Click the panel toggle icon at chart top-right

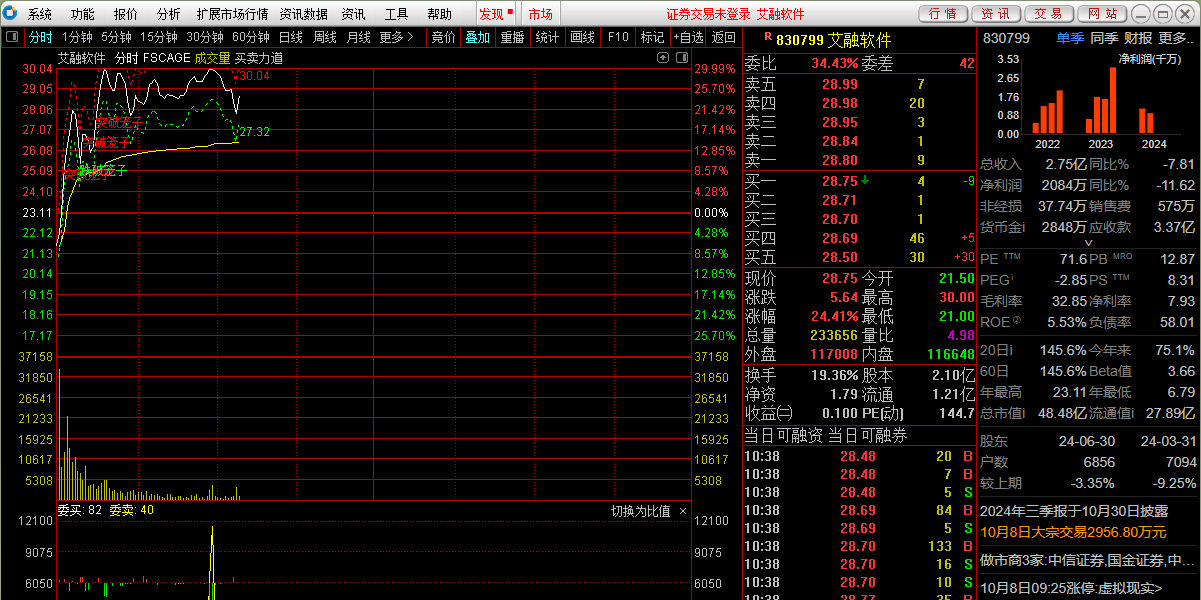[682, 58]
